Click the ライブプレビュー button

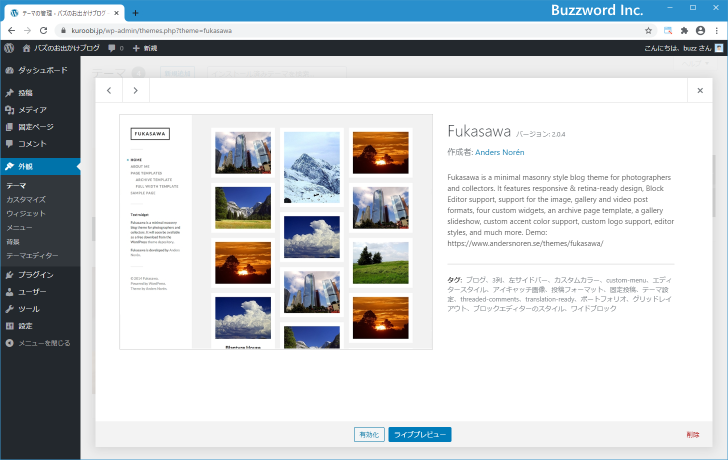tap(420, 434)
